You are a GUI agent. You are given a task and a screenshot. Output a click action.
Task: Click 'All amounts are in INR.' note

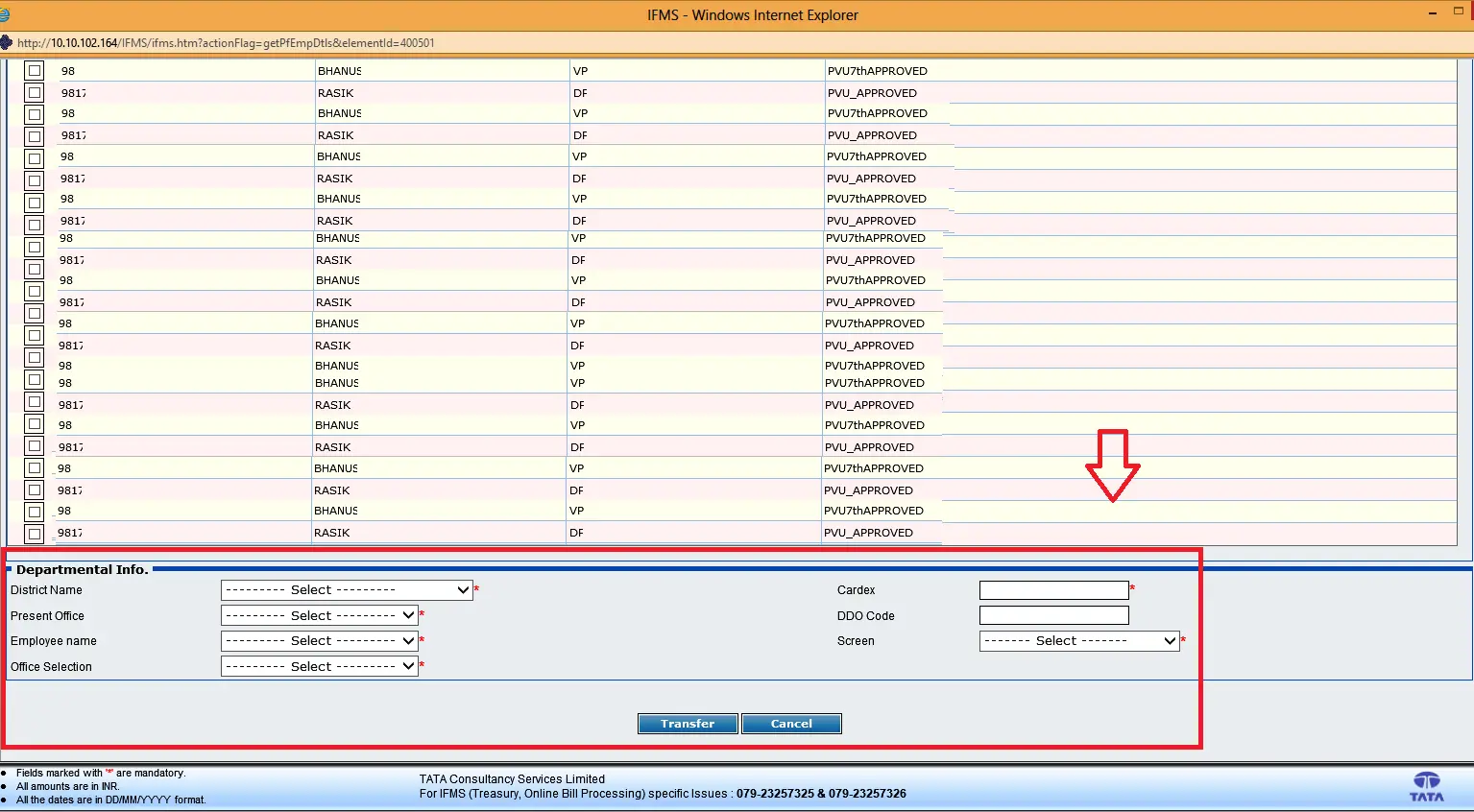tap(68, 786)
